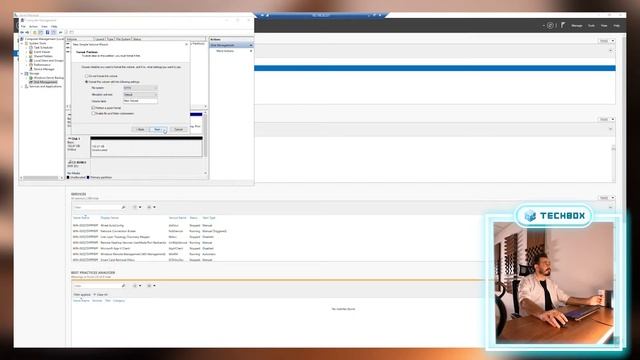Screen dimensions: 640x360
Task: Expand More Actions arrow in Actions pane
Action: [251, 51]
